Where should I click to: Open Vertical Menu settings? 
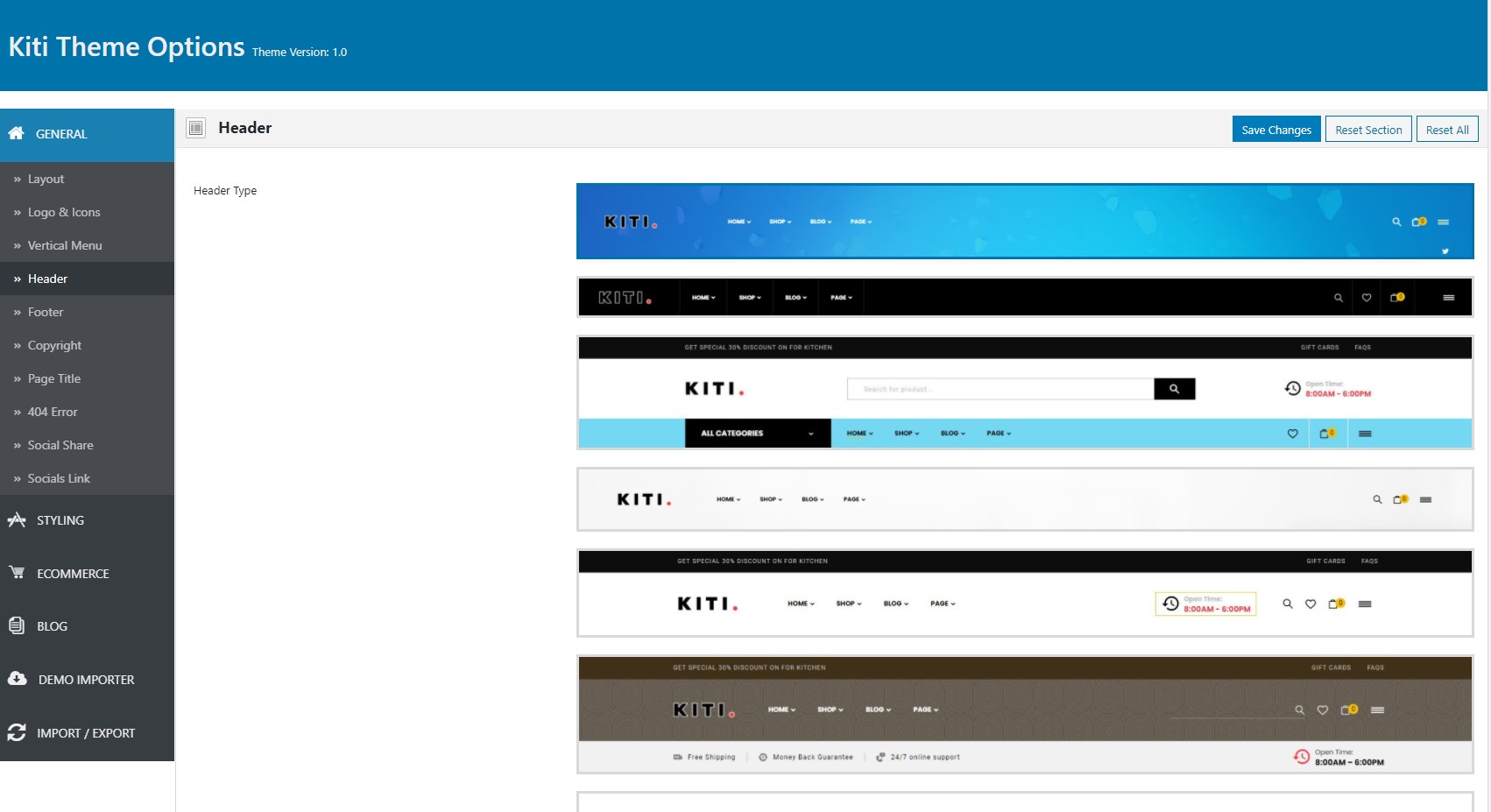[x=87, y=245]
